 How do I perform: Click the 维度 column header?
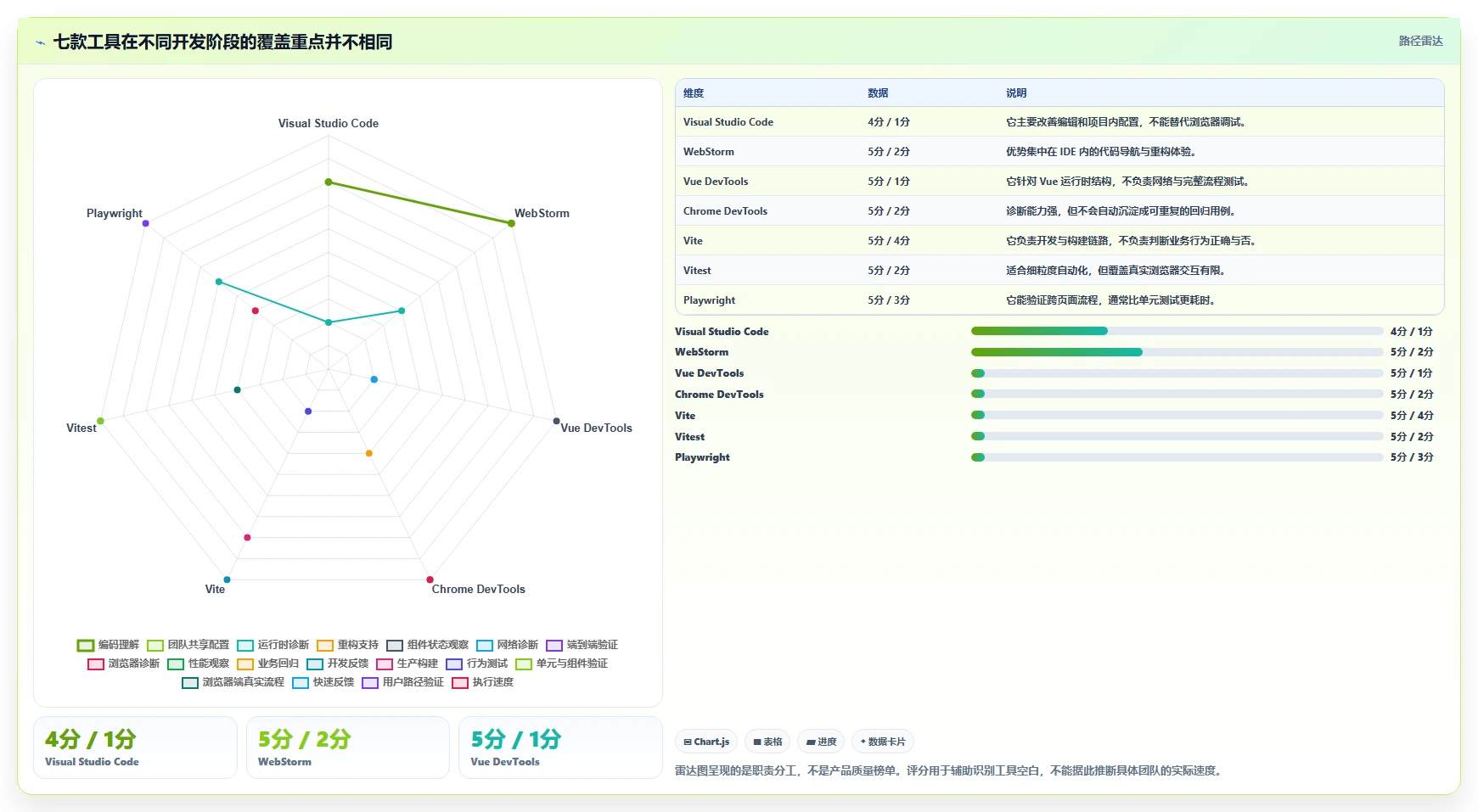pyautogui.click(x=694, y=93)
